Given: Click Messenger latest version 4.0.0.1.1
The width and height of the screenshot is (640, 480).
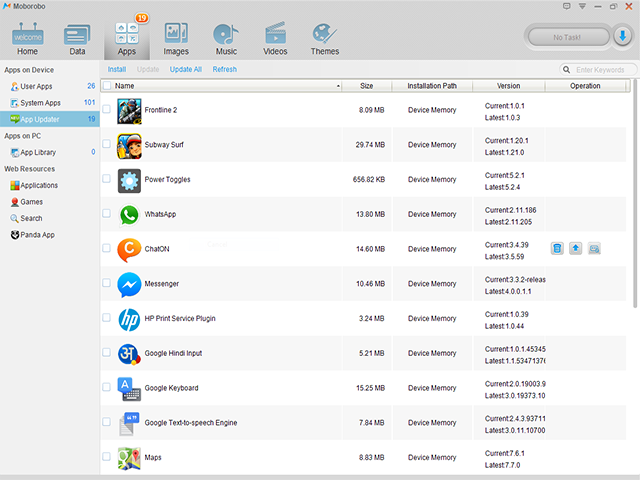Looking at the screenshot, I should [x=508, y=291].
